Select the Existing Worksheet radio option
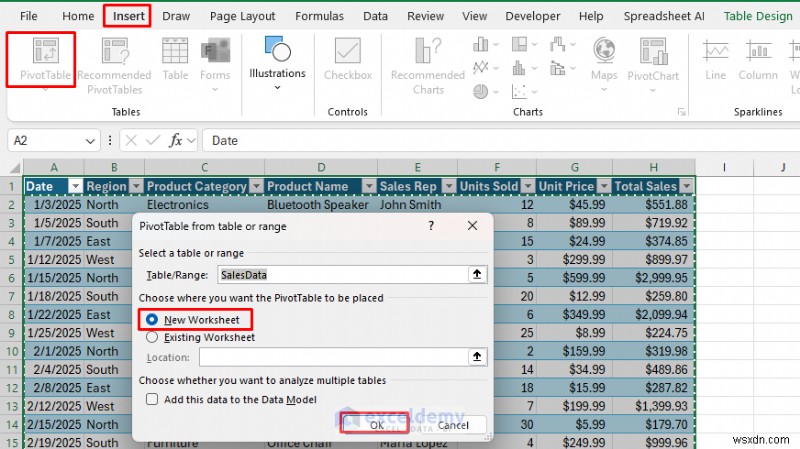Viewport: 800px width, 449px height. [x=152, y=337]
